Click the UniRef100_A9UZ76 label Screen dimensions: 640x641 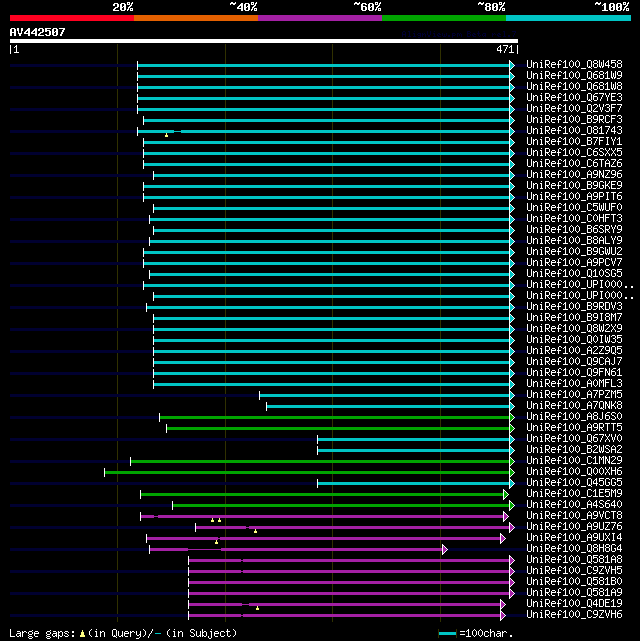pos(574,527)
